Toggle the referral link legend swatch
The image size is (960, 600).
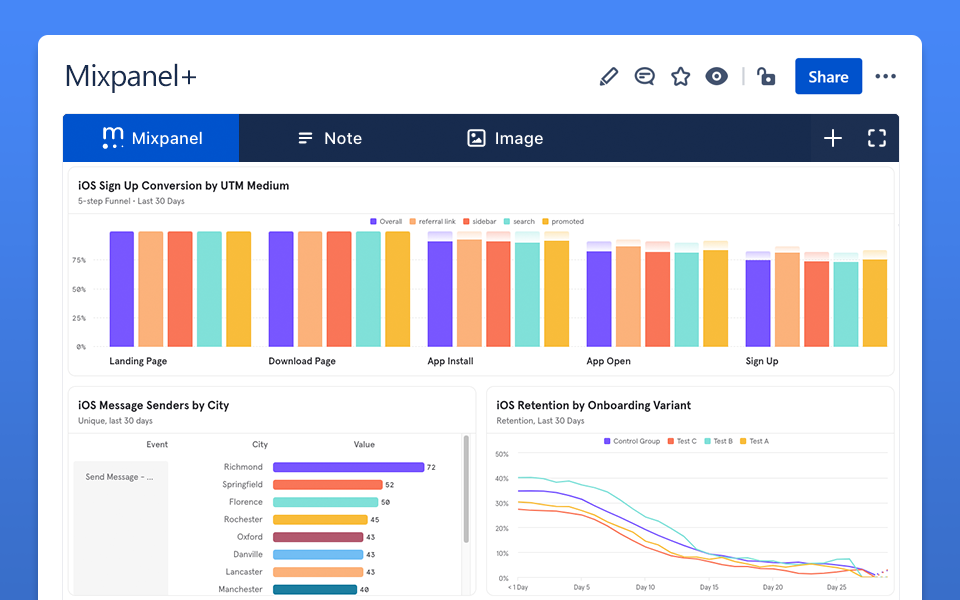pos(413,222)
